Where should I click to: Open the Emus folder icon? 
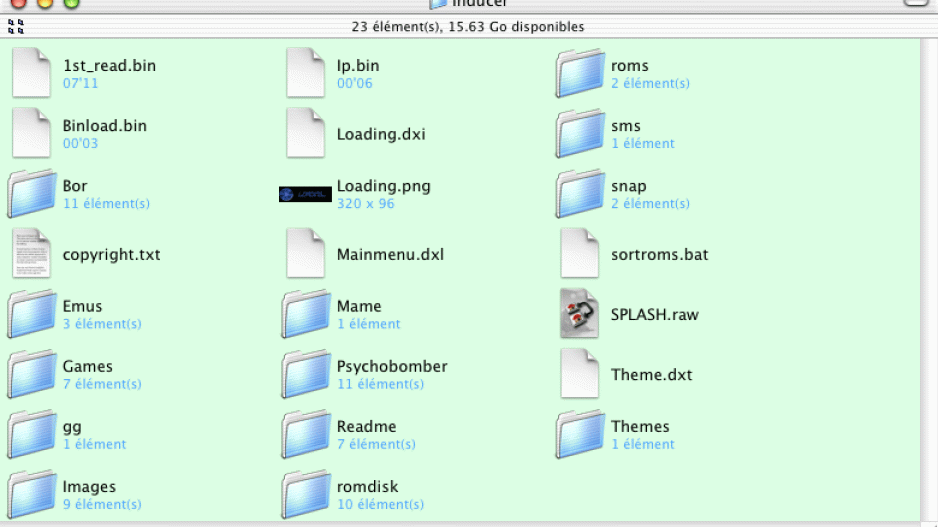point(32,314)
